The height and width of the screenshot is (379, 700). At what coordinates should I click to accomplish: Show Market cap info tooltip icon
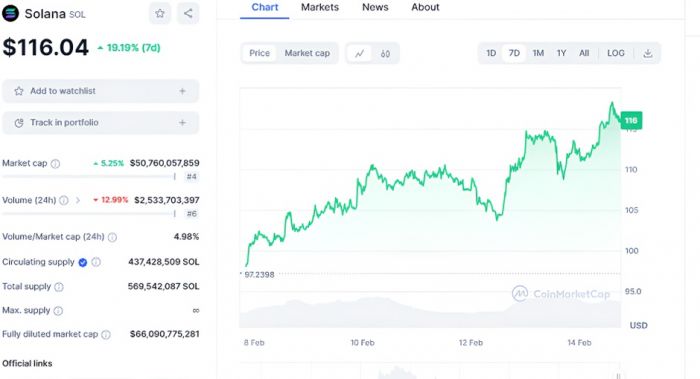coord(55,164)
